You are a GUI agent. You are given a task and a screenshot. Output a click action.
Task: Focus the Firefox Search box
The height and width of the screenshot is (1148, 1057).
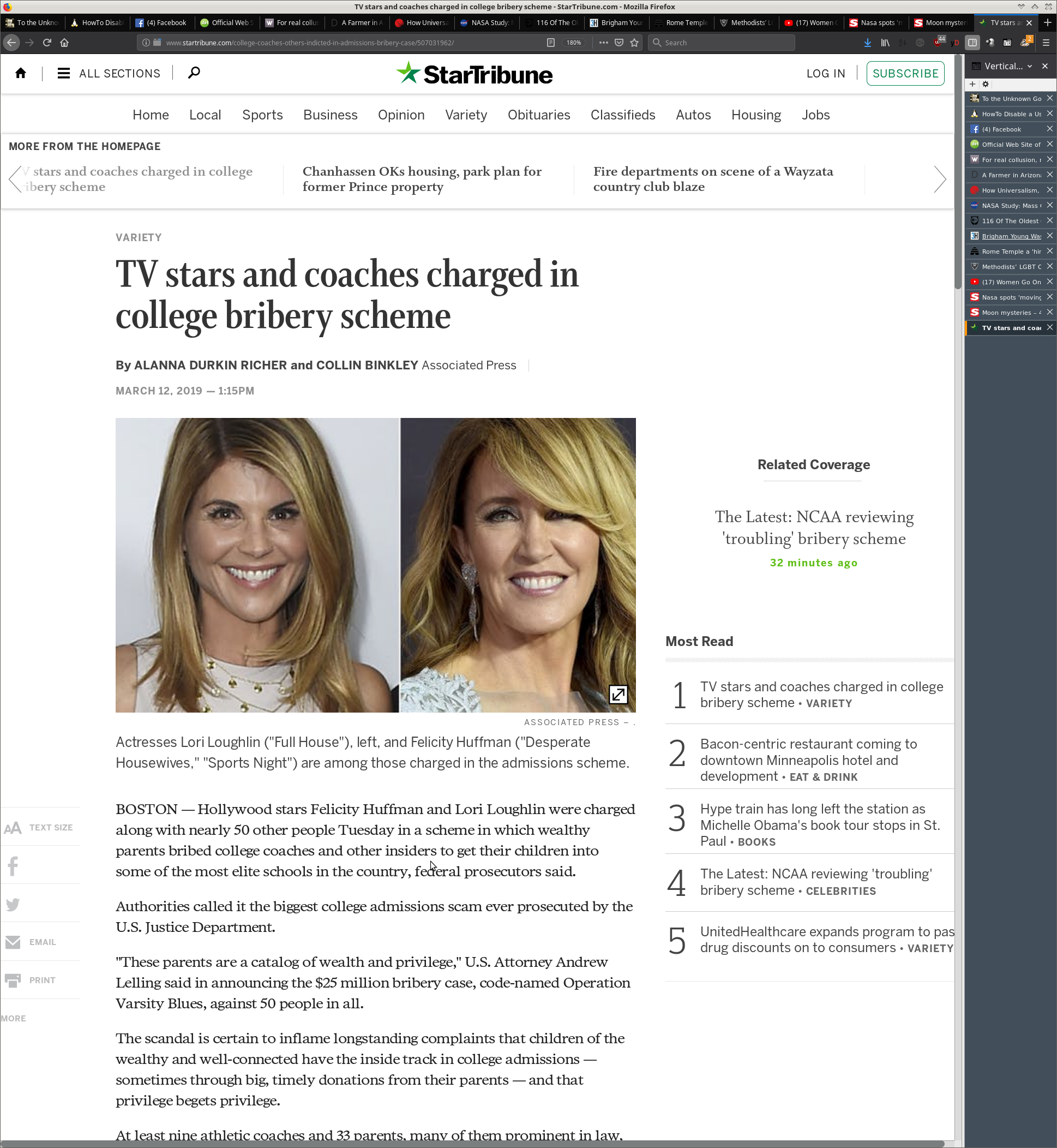(720, 43)
